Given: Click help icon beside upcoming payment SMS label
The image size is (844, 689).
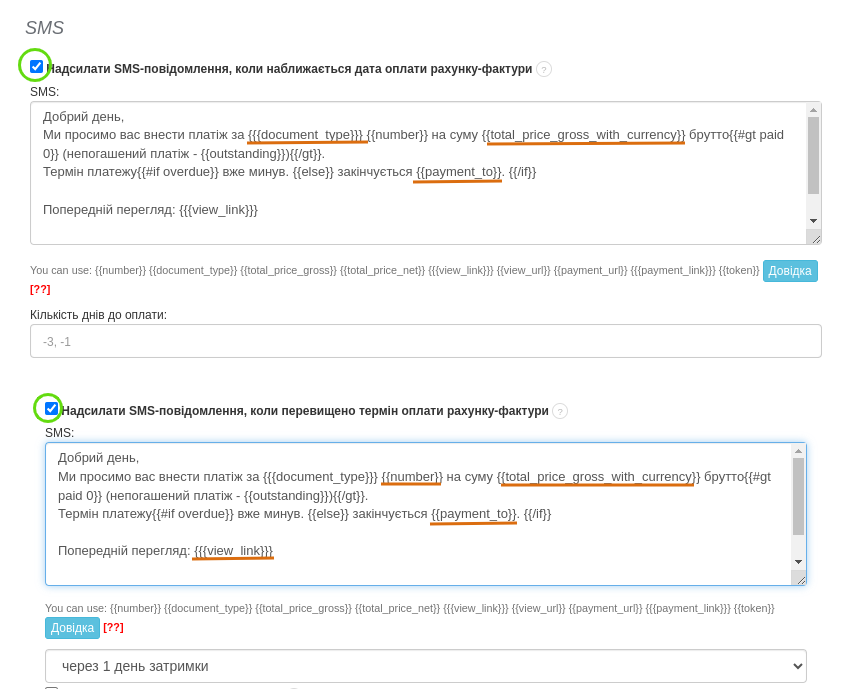Looking at the screenshot, I should (544, 69).
